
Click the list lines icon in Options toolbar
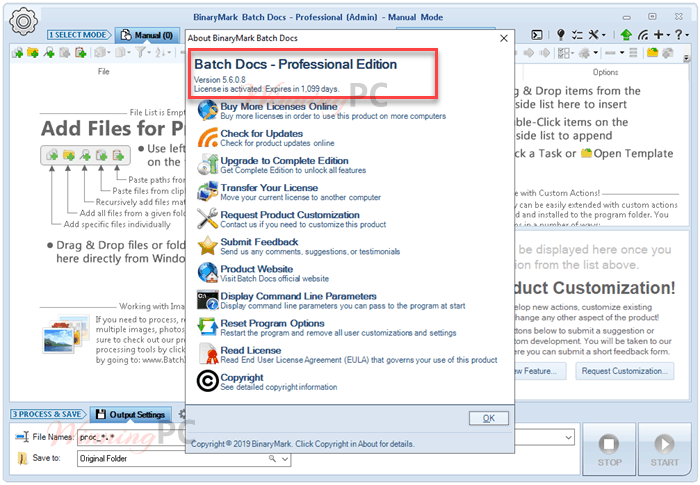point(633,53)
